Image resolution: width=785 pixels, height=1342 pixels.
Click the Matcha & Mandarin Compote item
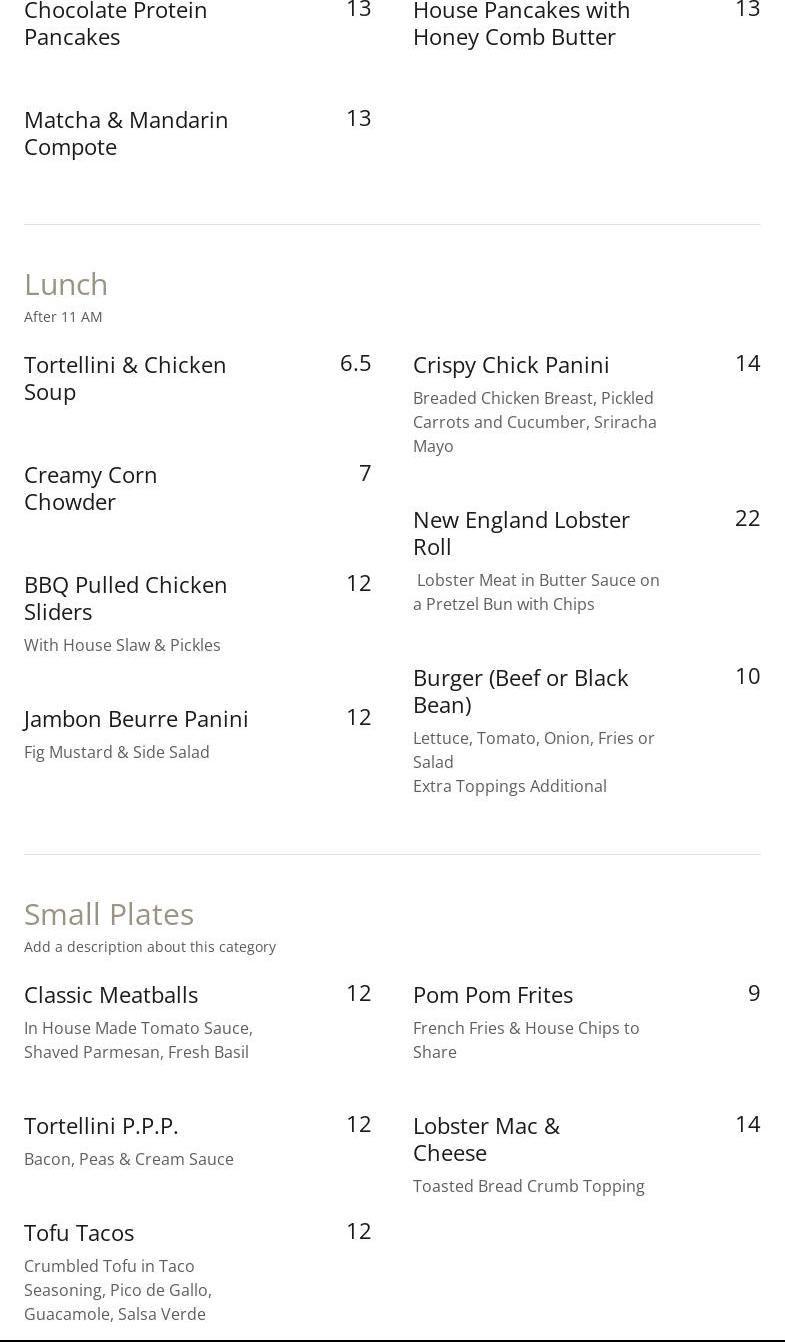point(126,133)
